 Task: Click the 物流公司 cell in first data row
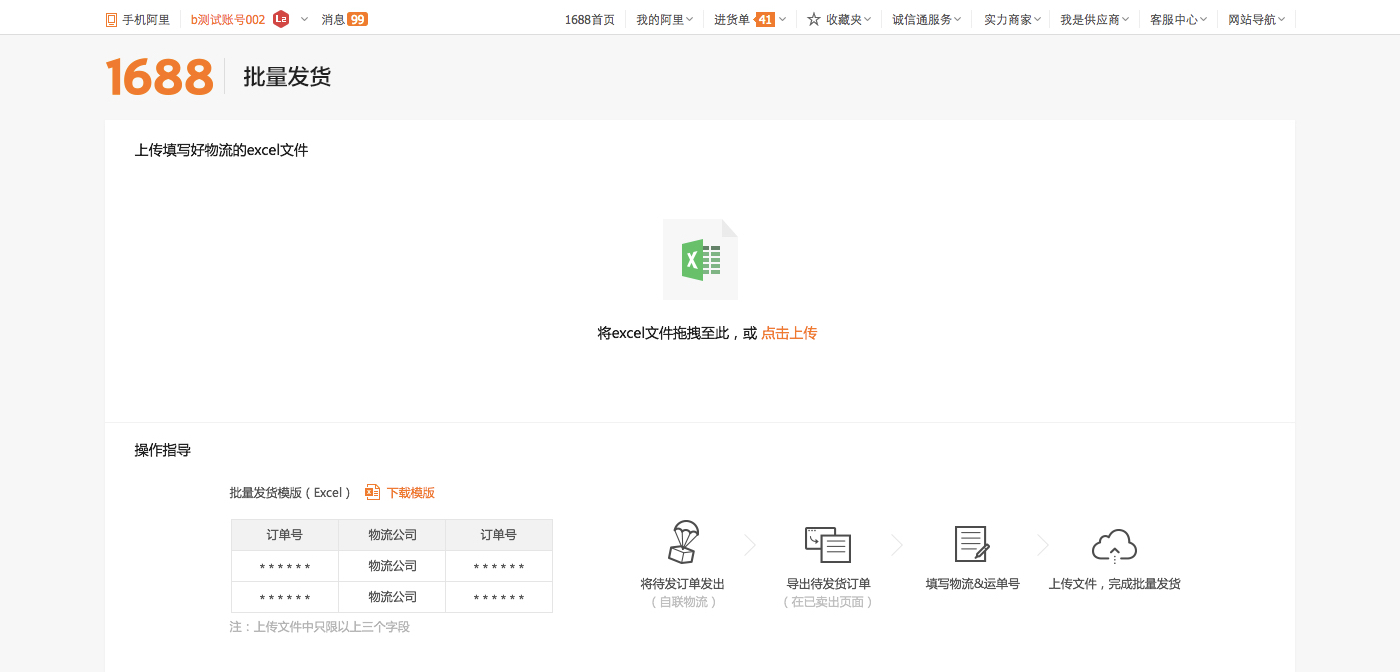[392, 566]
